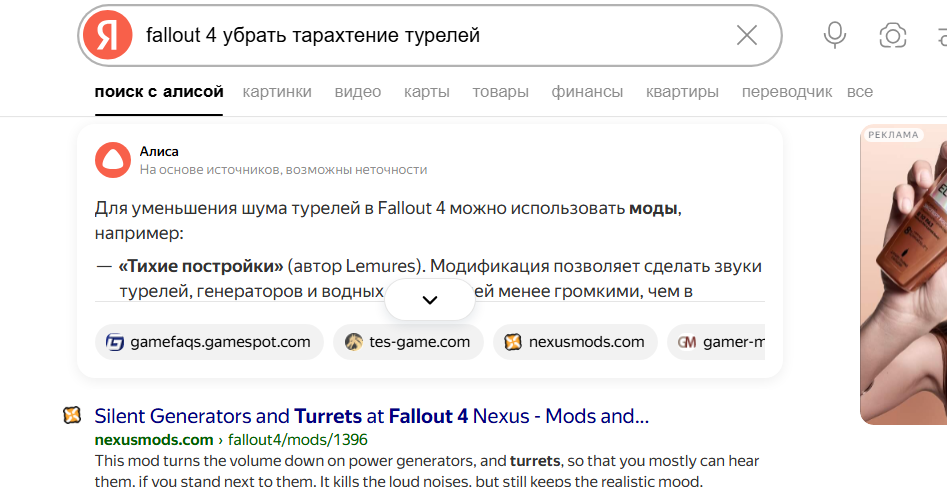Expand Alice answer with chevron button

coord(430,300)
